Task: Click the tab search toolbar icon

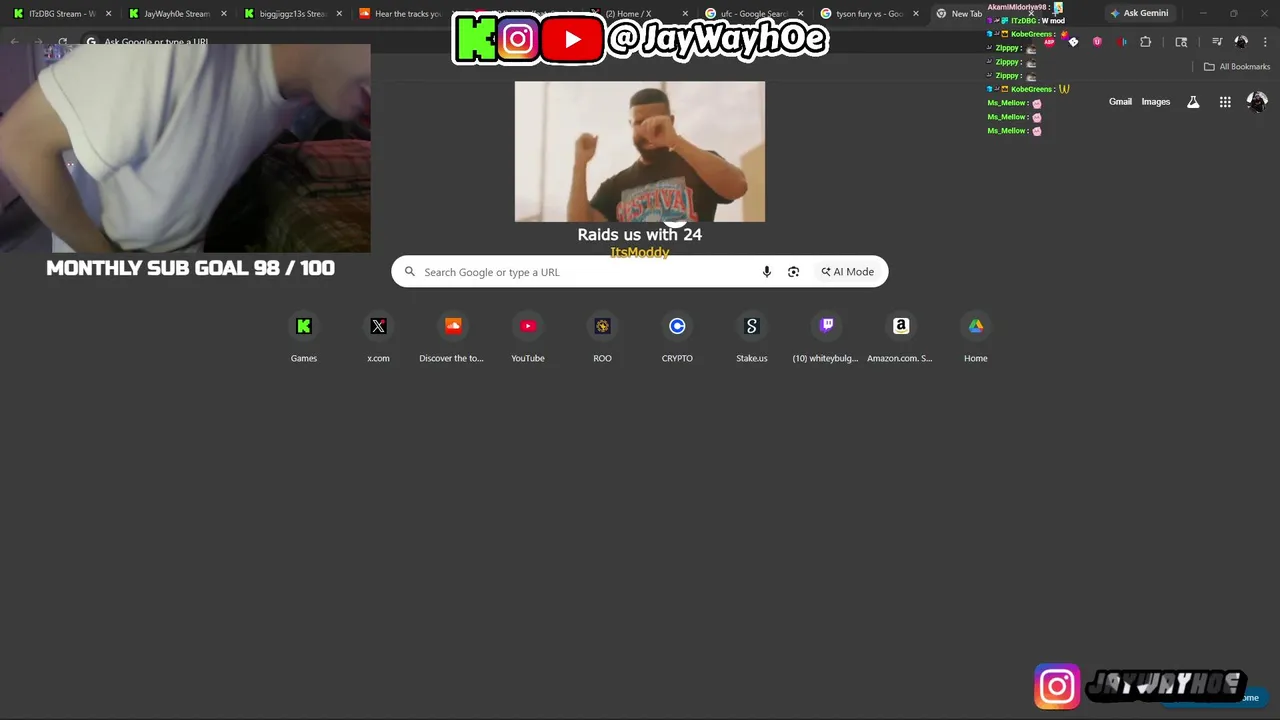Action: (1181, 42)
